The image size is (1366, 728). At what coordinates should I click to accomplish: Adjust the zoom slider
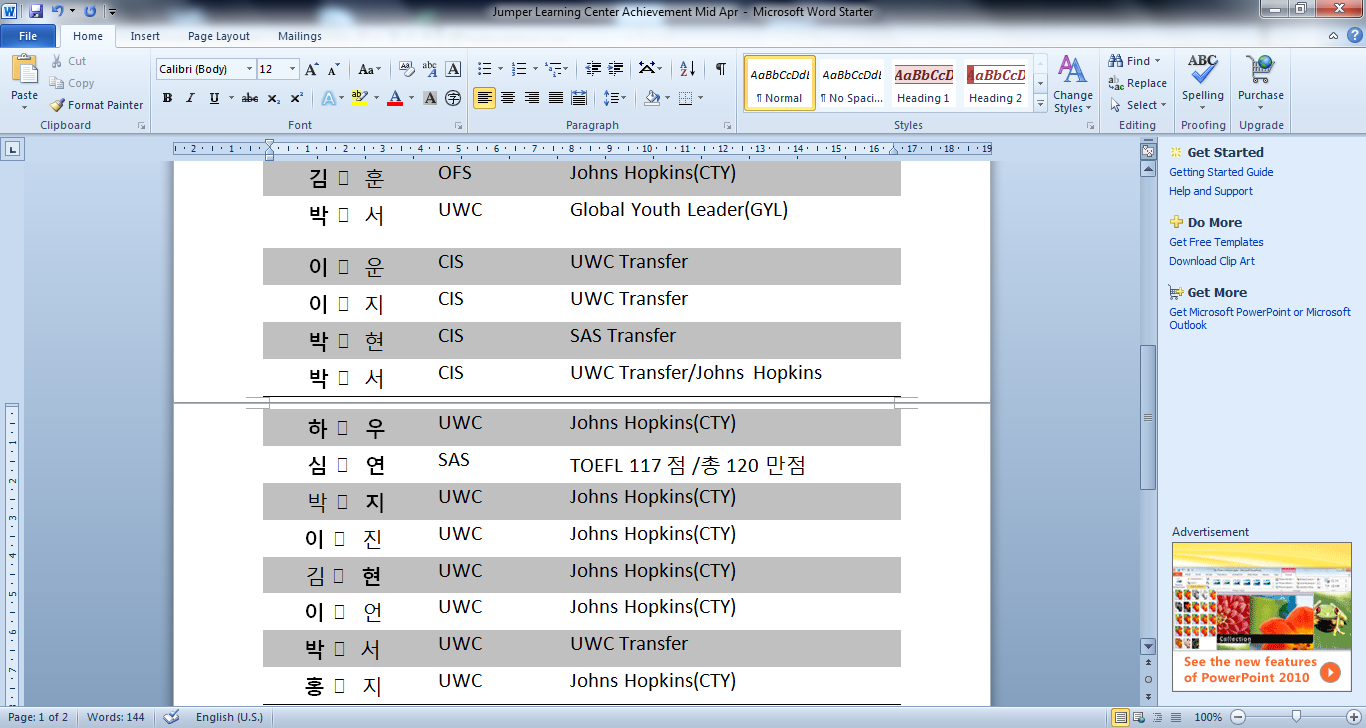click(1297, 717)
